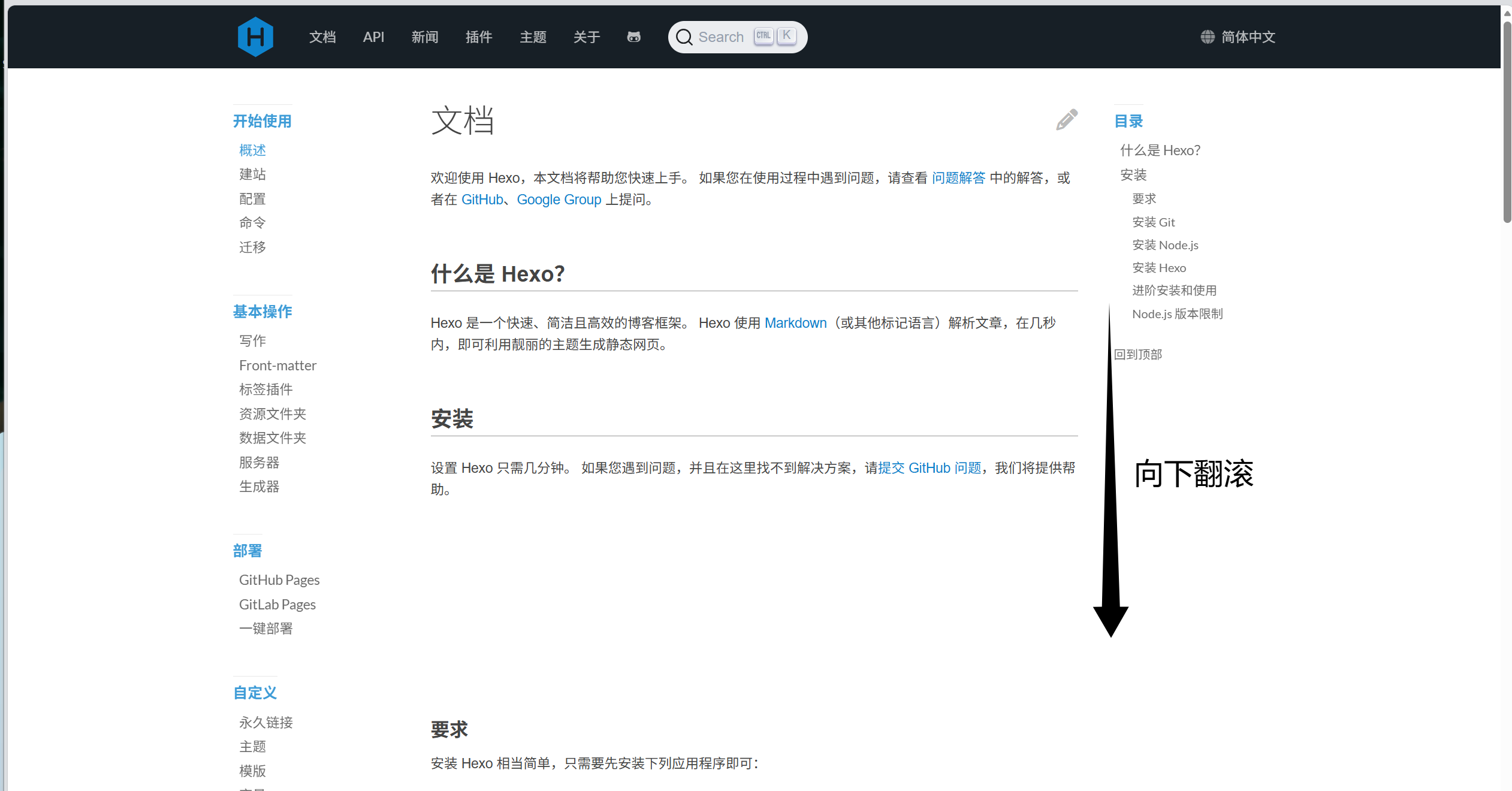Image resolution: width=1512 pixels, height=791 pixels.
Task: Focus the Search input field
Action: point(722,37)
